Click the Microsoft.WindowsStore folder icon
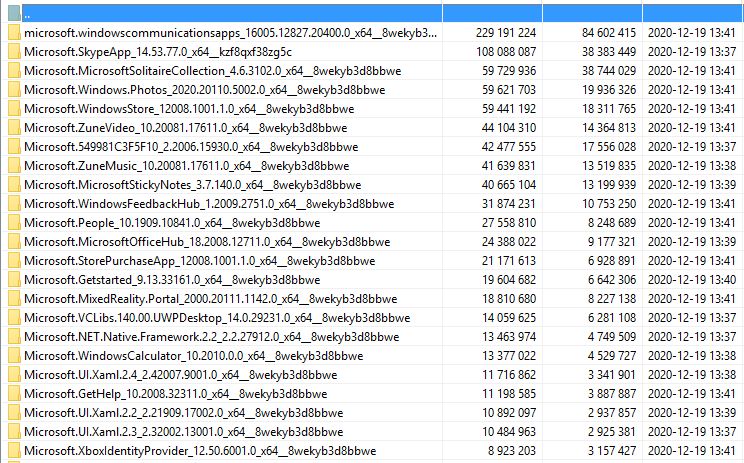744x463 pixels. tap(14, 108)
